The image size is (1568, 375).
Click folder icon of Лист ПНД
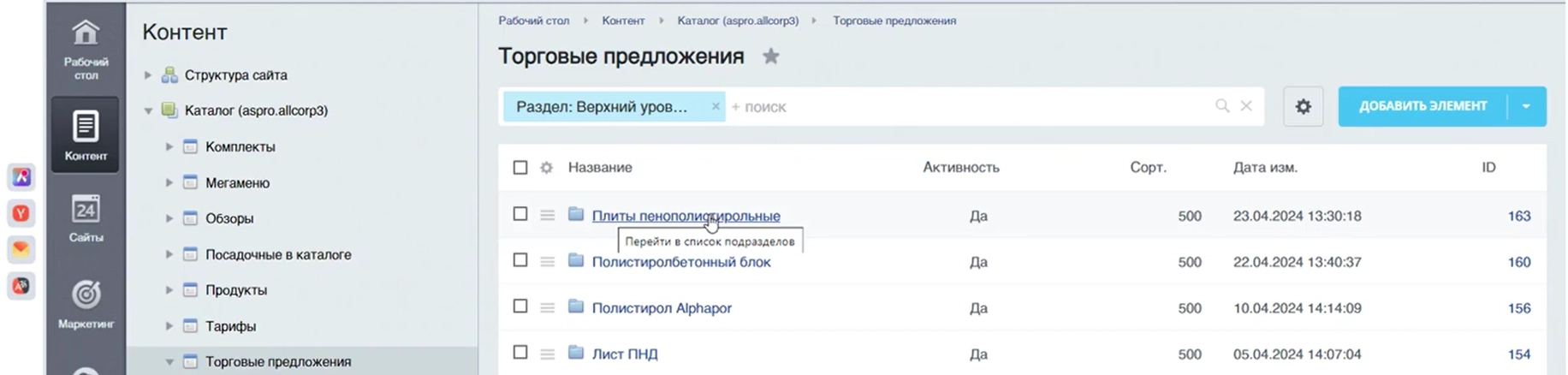[576, 353]
